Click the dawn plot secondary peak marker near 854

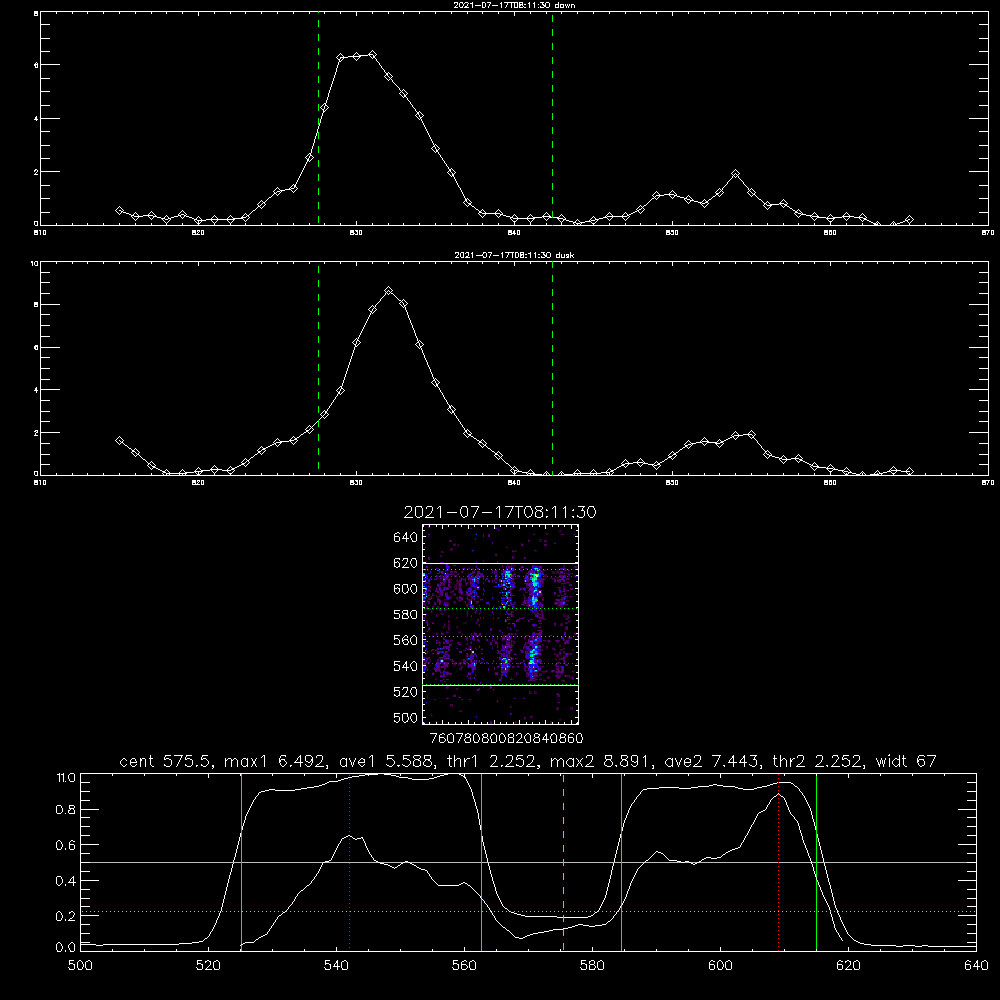tap(735, 173)
